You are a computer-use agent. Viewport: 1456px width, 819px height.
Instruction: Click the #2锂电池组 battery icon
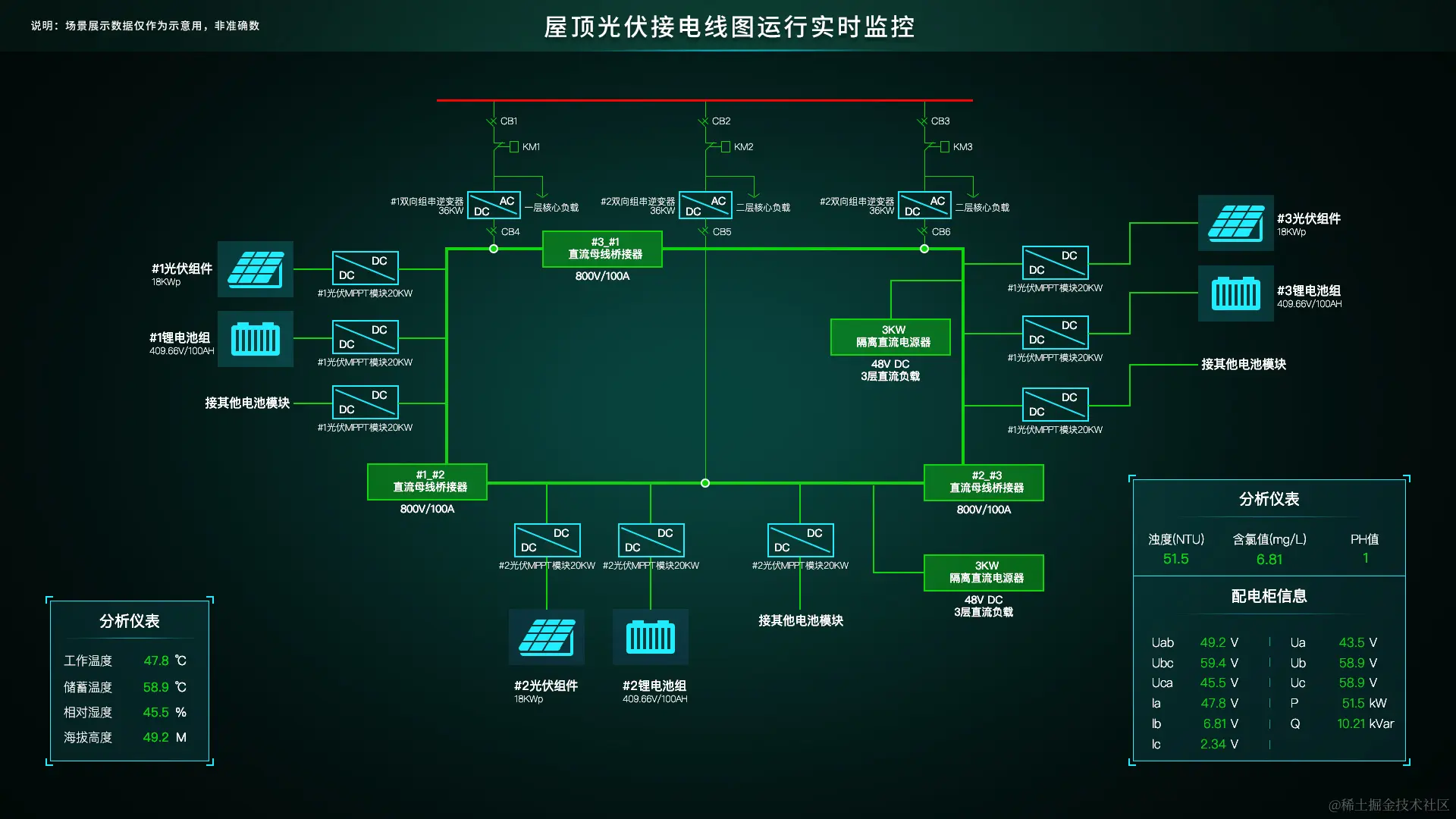pyautogui.click(x=651, y=637)
